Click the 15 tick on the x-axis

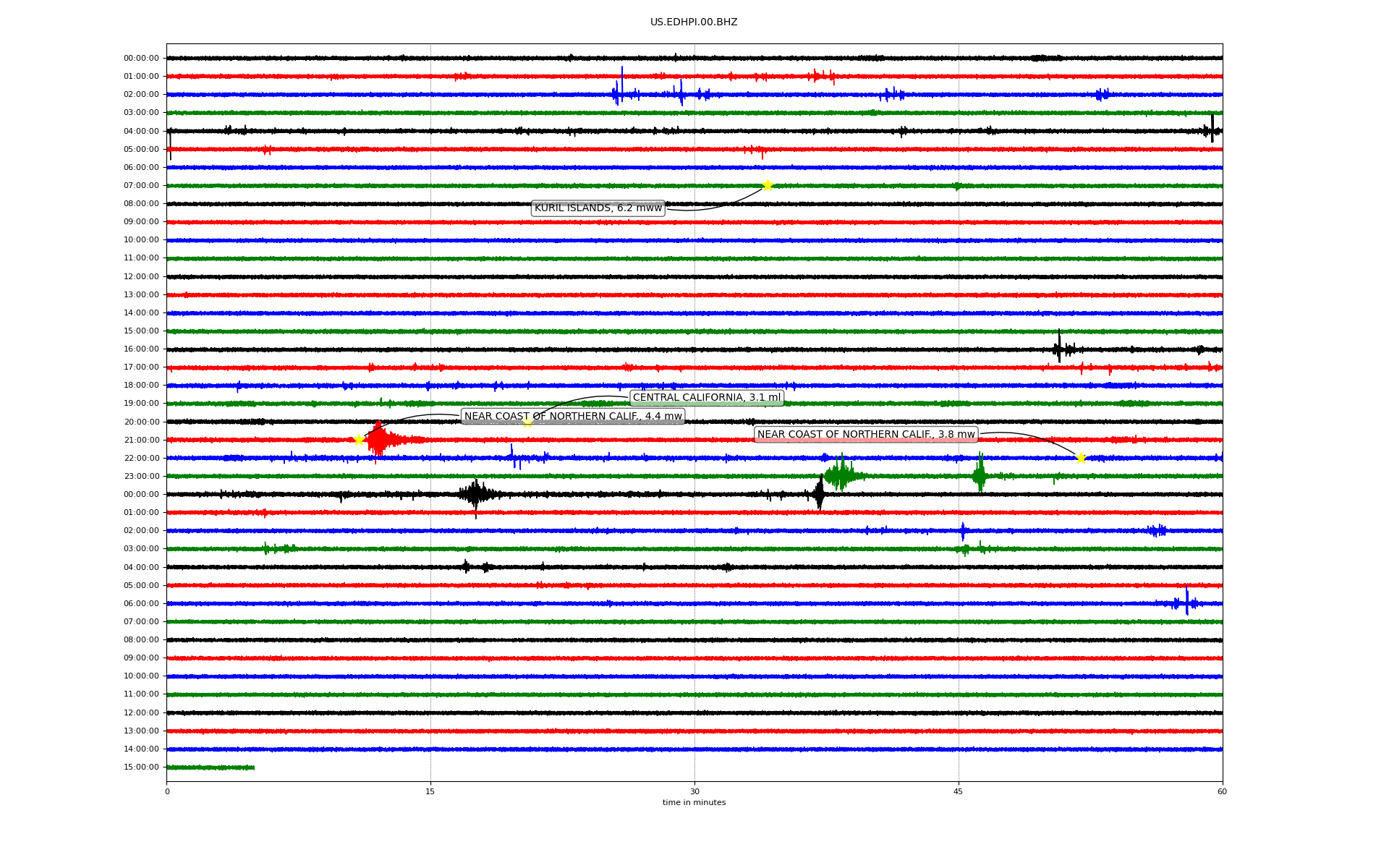tap(430, 791)
